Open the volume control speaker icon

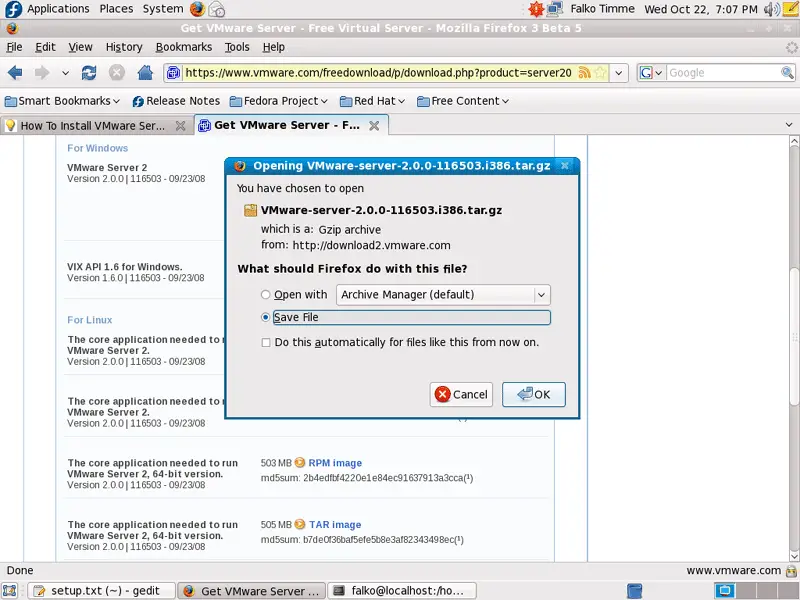(771, 9)
